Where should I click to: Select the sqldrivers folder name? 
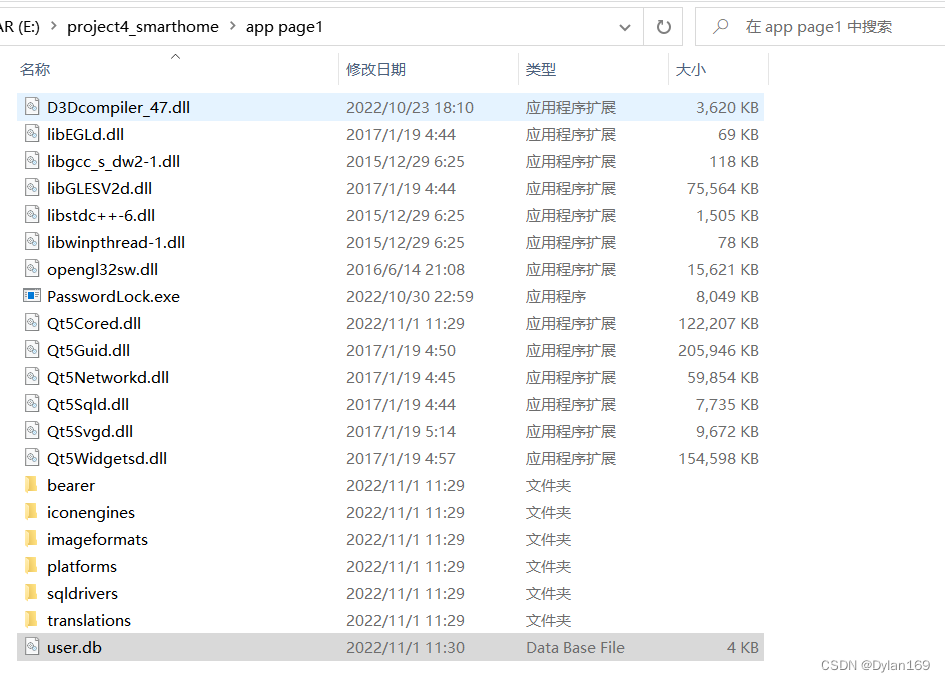click(82, 594)
